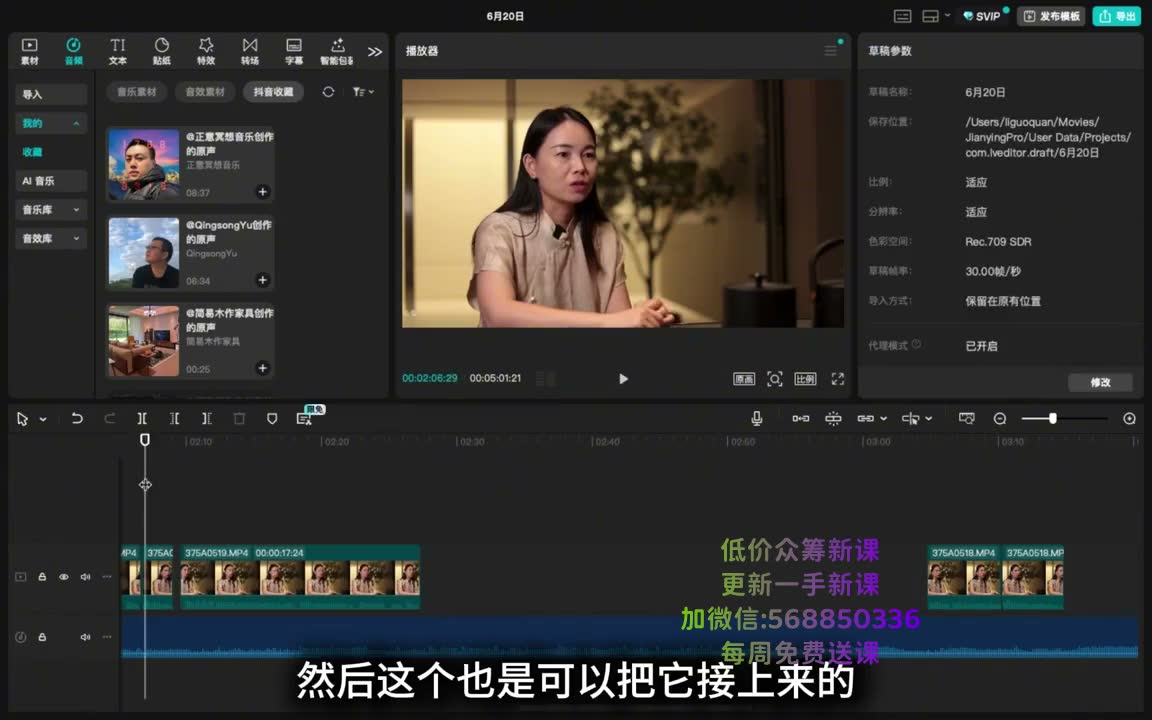The width and height of the screenshot is (1152, 720).
Task: Open the linkage options dropdown
Action: (884, 419)
